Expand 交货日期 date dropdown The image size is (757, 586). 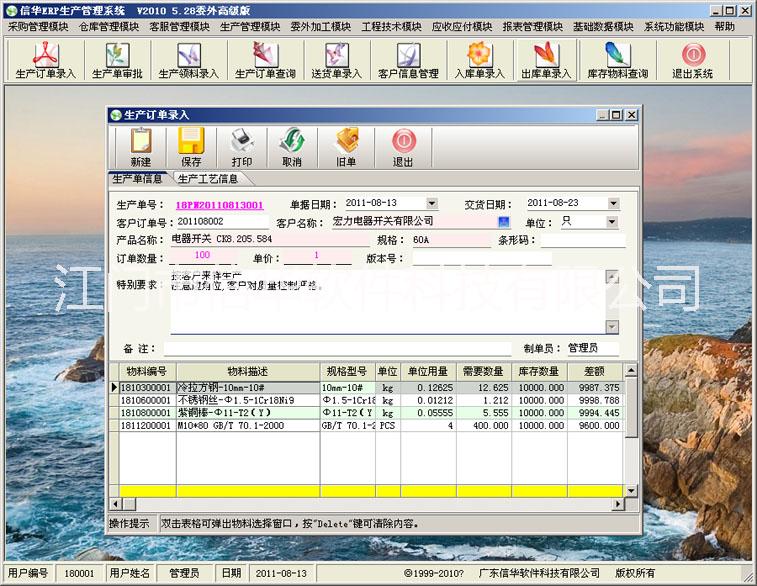click(x=613, y=203)
